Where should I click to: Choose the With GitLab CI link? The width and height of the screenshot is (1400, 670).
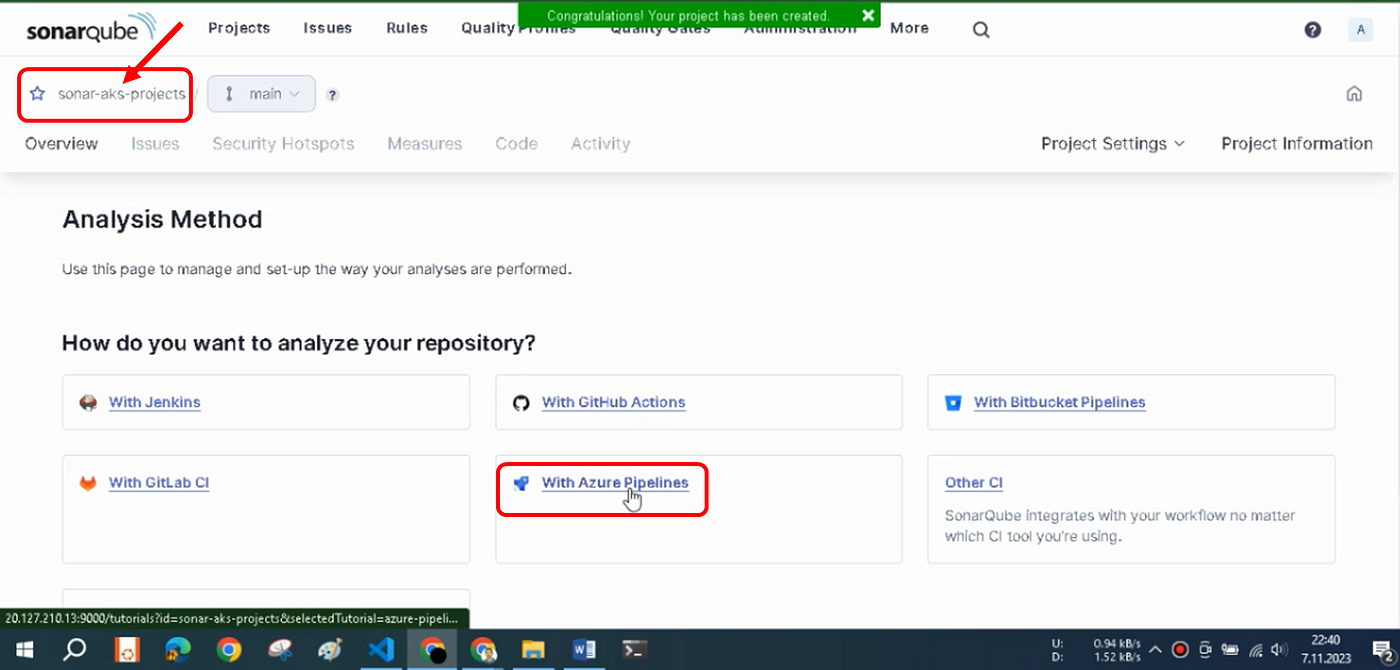[x=159, y=483]
